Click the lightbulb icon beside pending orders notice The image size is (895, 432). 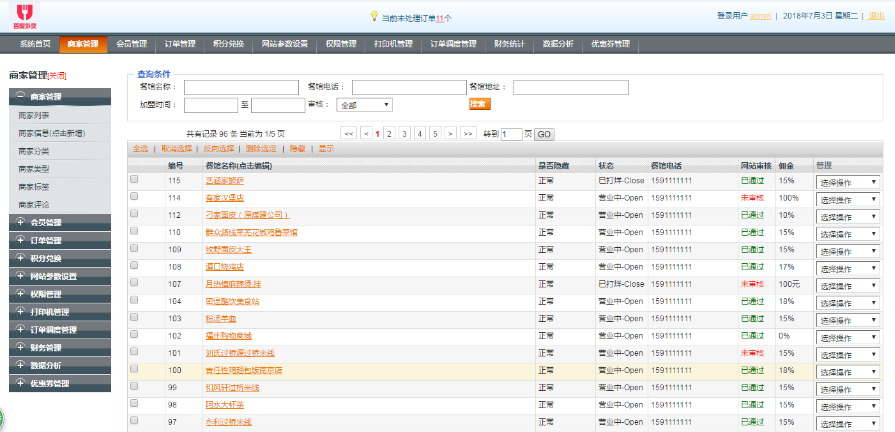[374, 17]
